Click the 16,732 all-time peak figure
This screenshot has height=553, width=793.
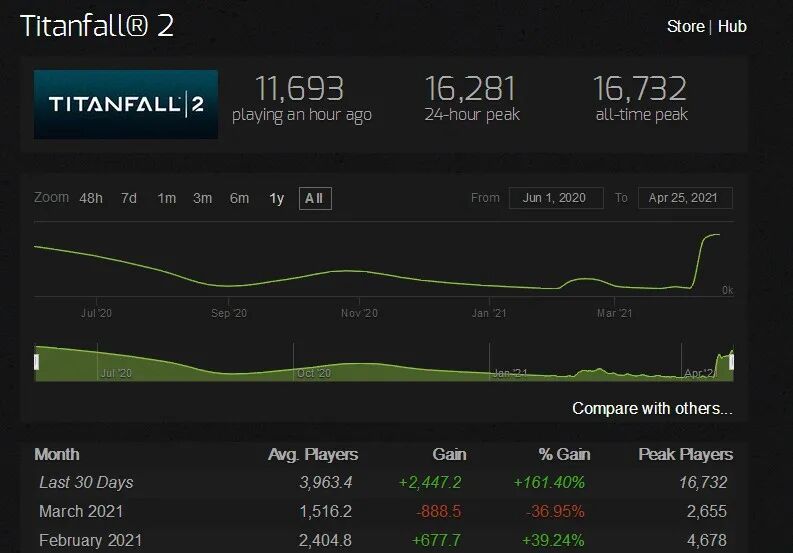[x=640, y=88]
